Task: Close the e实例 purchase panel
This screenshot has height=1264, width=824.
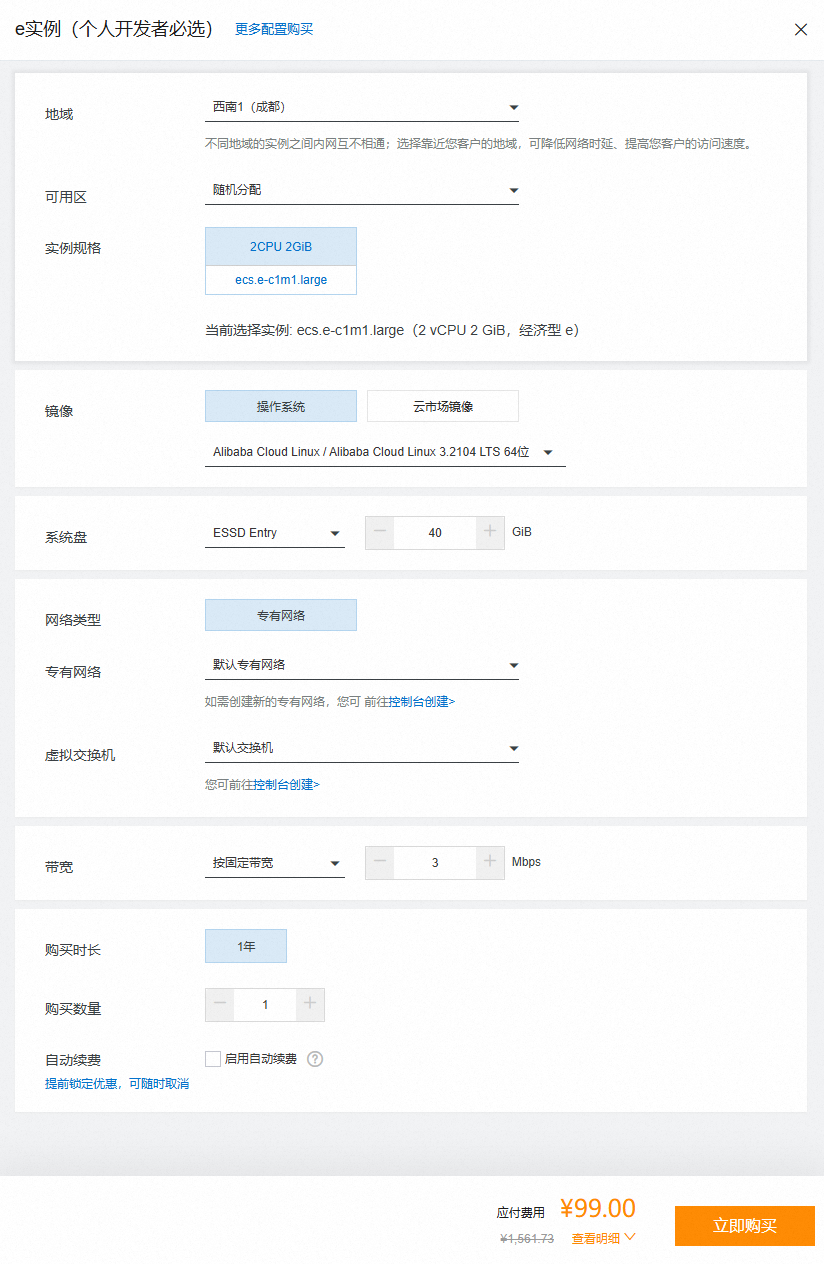Action: (800, 30)
